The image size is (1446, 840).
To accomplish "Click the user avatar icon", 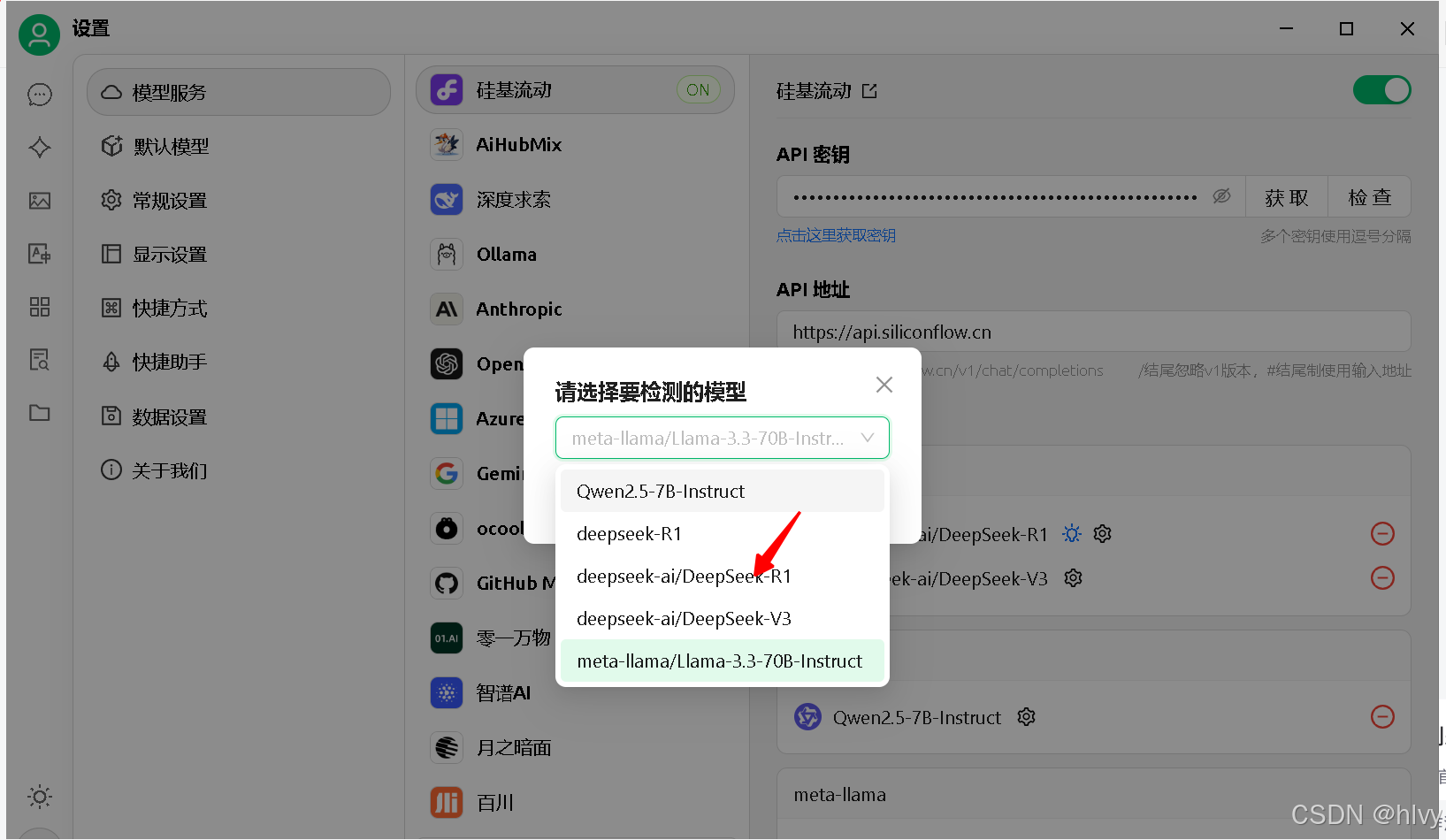I will pos(39,34).
